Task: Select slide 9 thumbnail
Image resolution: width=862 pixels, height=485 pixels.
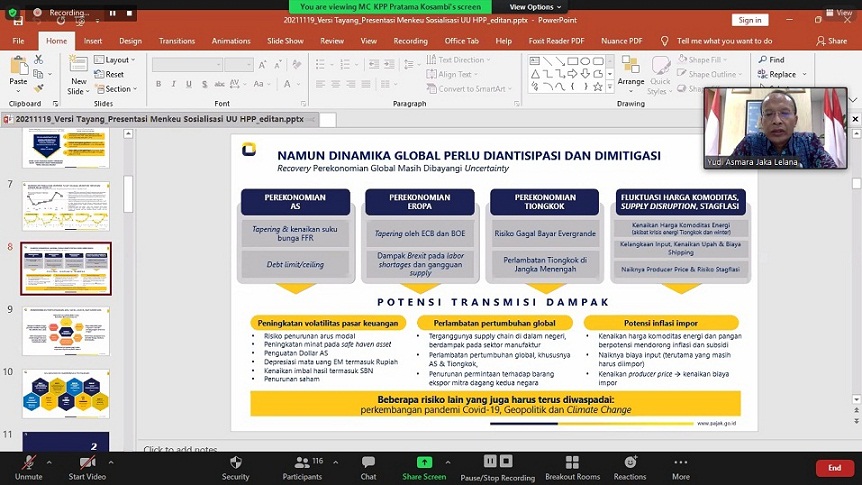Action: tap(66, 331)
